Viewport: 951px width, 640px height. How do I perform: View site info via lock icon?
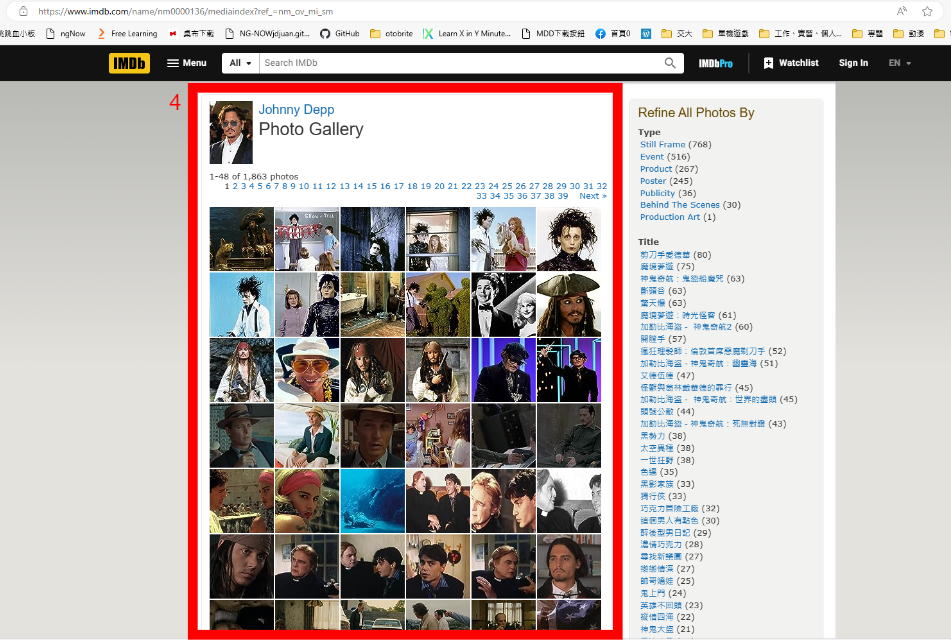point(23,11)
